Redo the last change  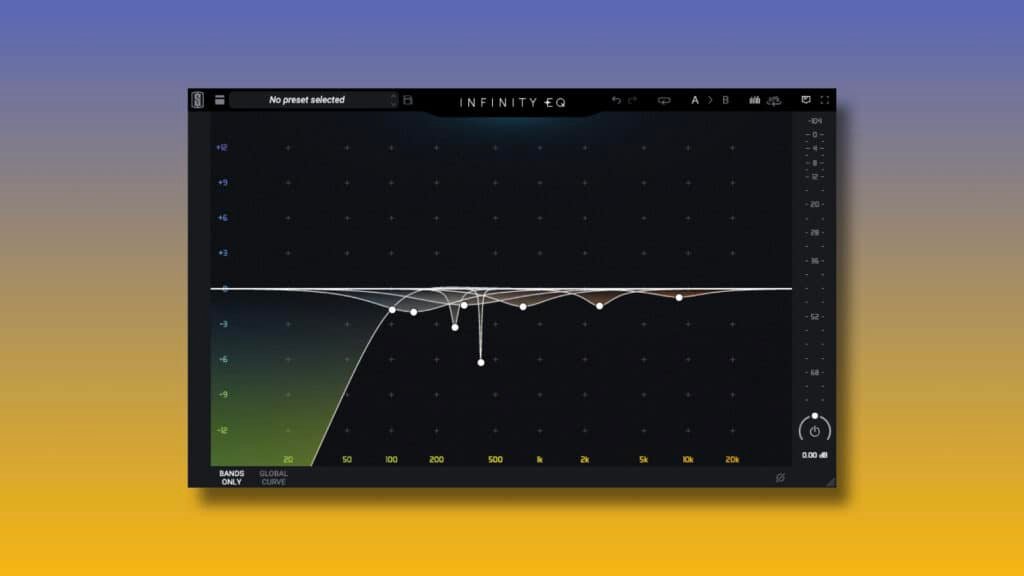point(632,100)
